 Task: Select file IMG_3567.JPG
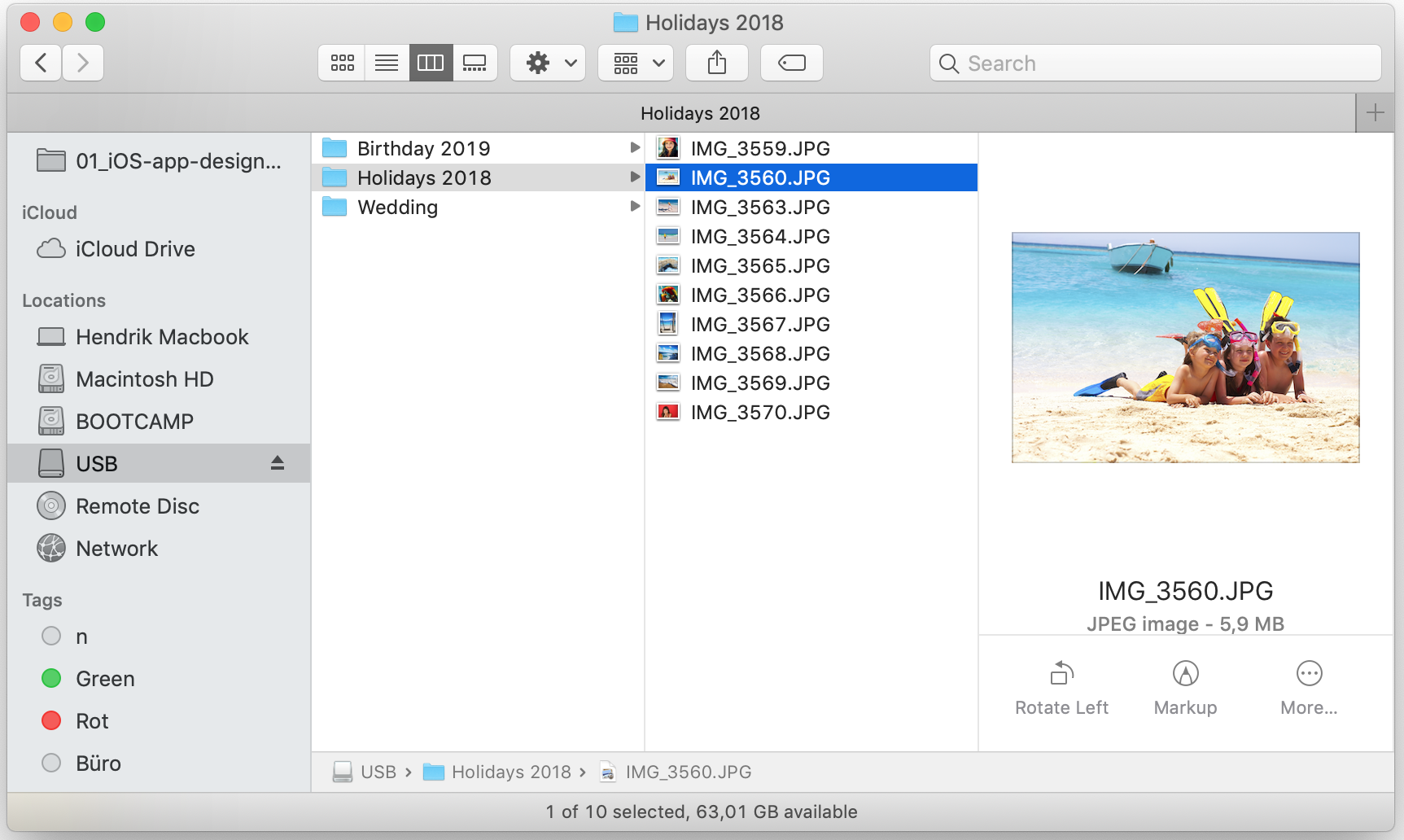point(811,324)
